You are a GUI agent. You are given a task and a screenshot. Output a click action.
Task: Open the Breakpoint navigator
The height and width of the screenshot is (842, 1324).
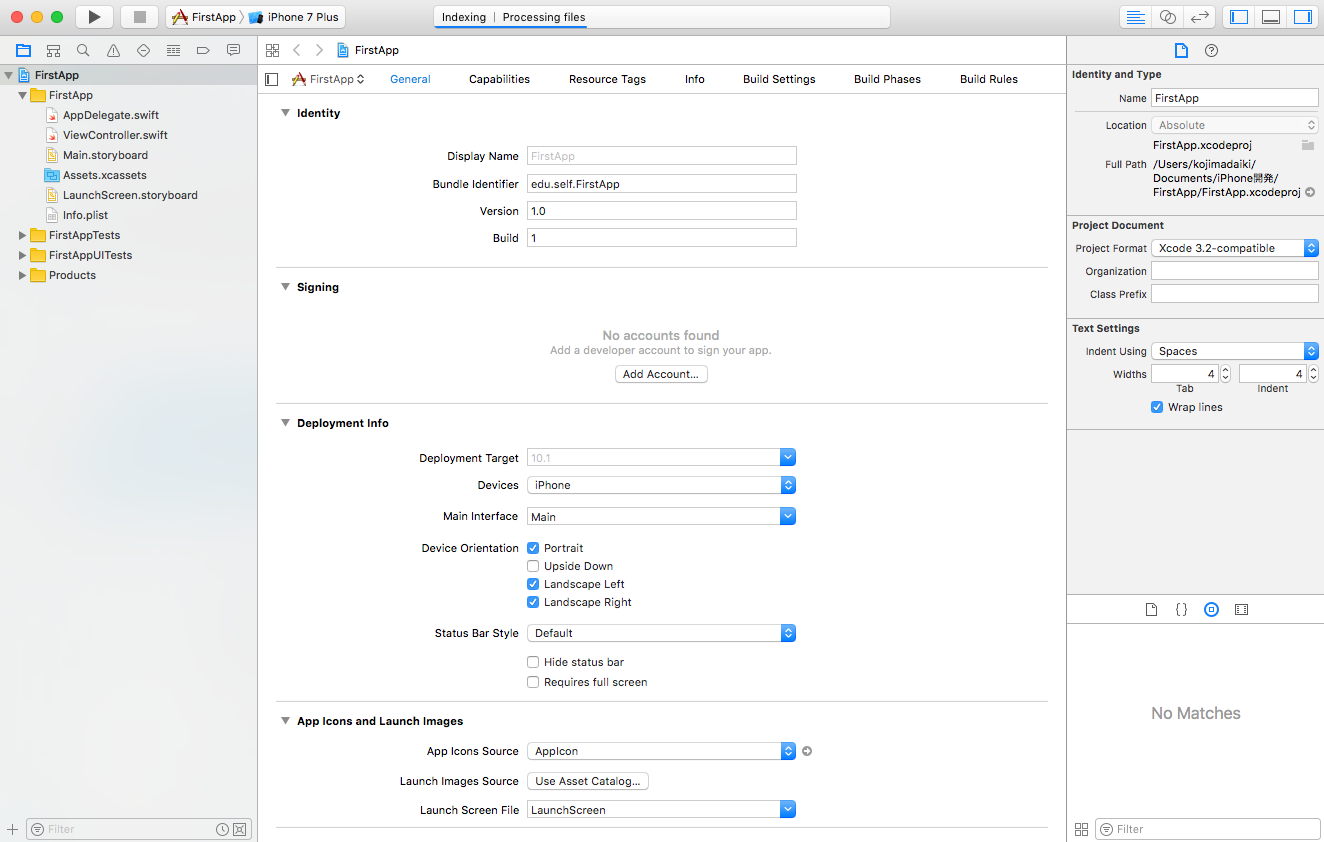click(203, 50)
